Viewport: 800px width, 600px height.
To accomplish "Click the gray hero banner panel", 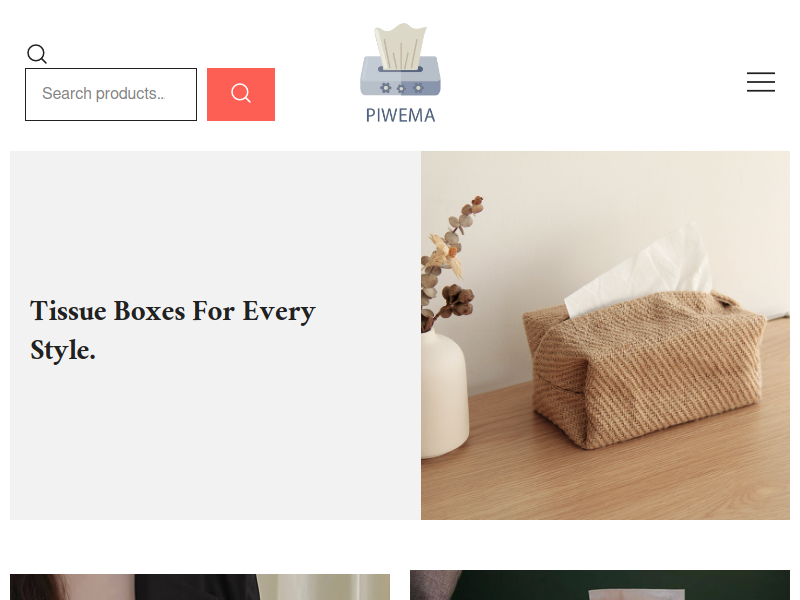I will point(215,335).
